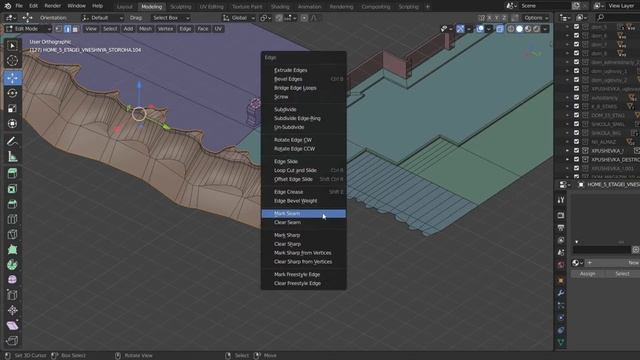Image resolution: width=640 pixels, height=360 pixels.
Task: Toggle snapping magnet in header
Action: pyautogui.click(x=279, y=18)
